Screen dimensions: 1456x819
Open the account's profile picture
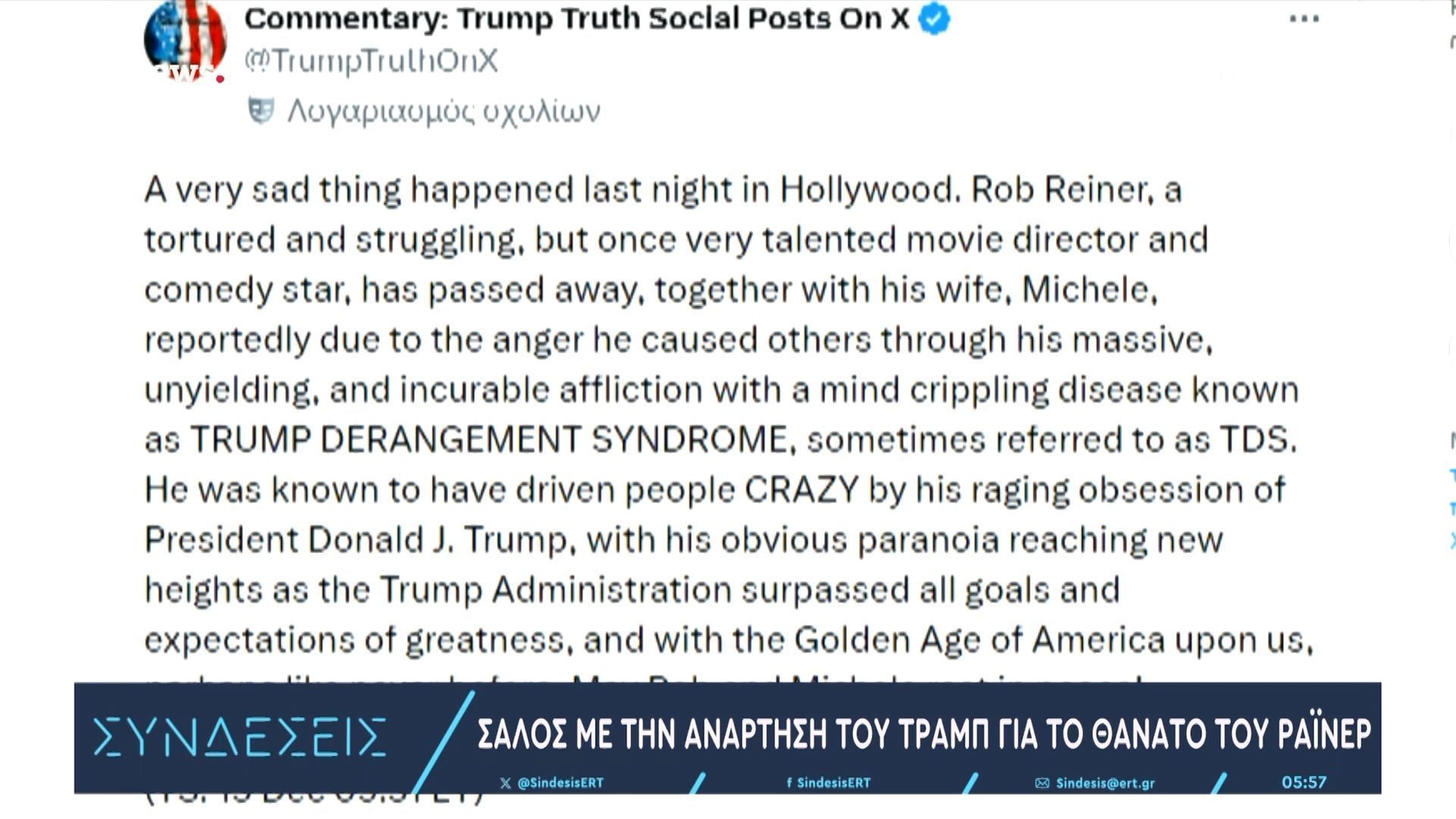click(x=185, y=39)
